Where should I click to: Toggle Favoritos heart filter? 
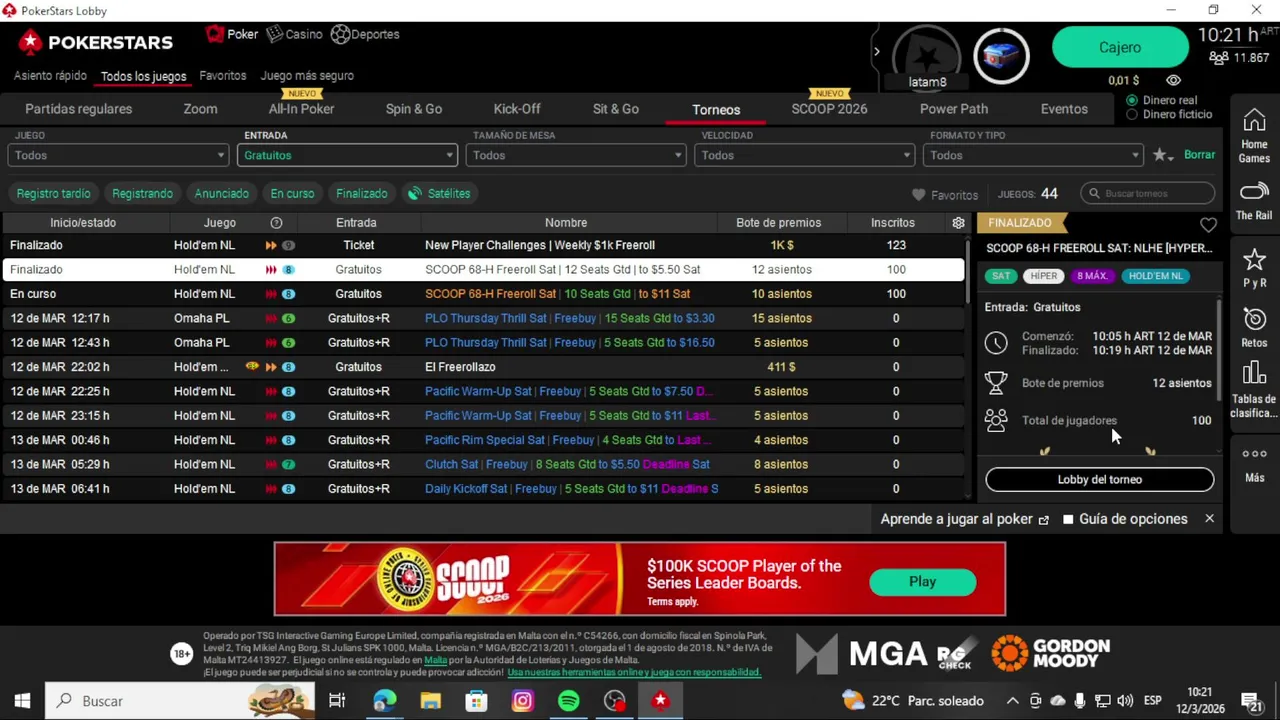[x=945, y=195]
